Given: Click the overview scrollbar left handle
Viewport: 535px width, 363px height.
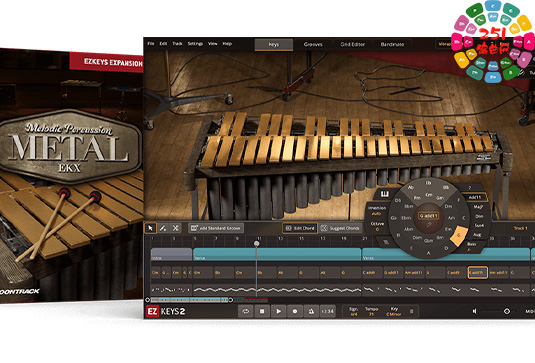Looking at the screenshot, I should tap(148, 300).
